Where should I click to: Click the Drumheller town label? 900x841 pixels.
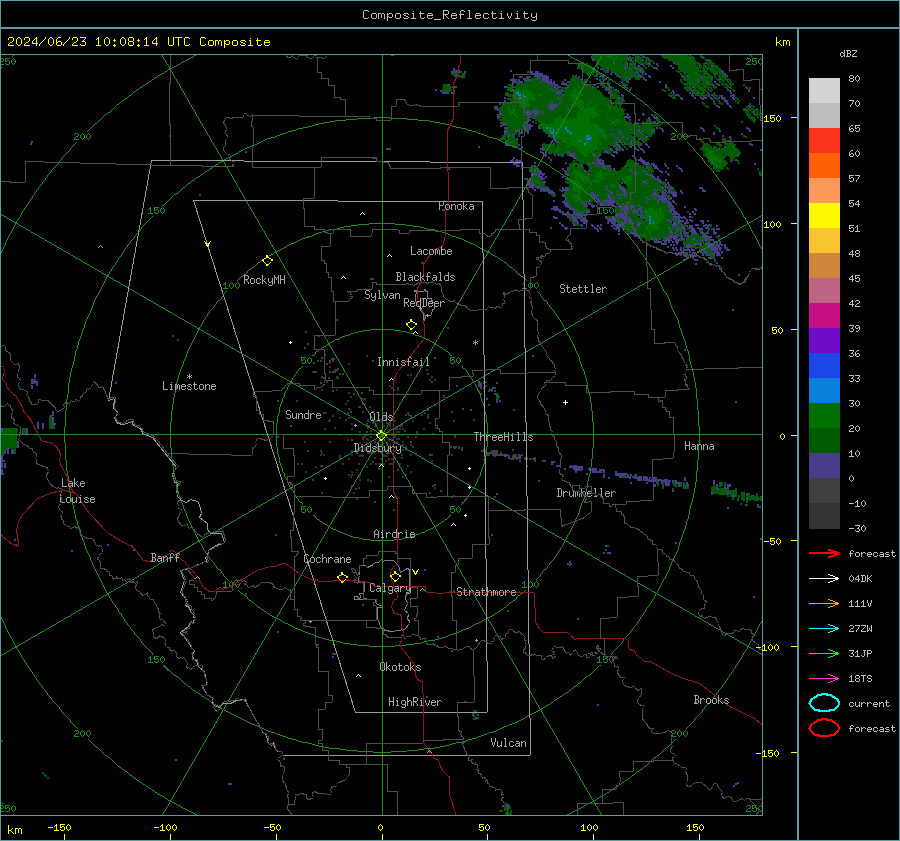pos(586,493)
